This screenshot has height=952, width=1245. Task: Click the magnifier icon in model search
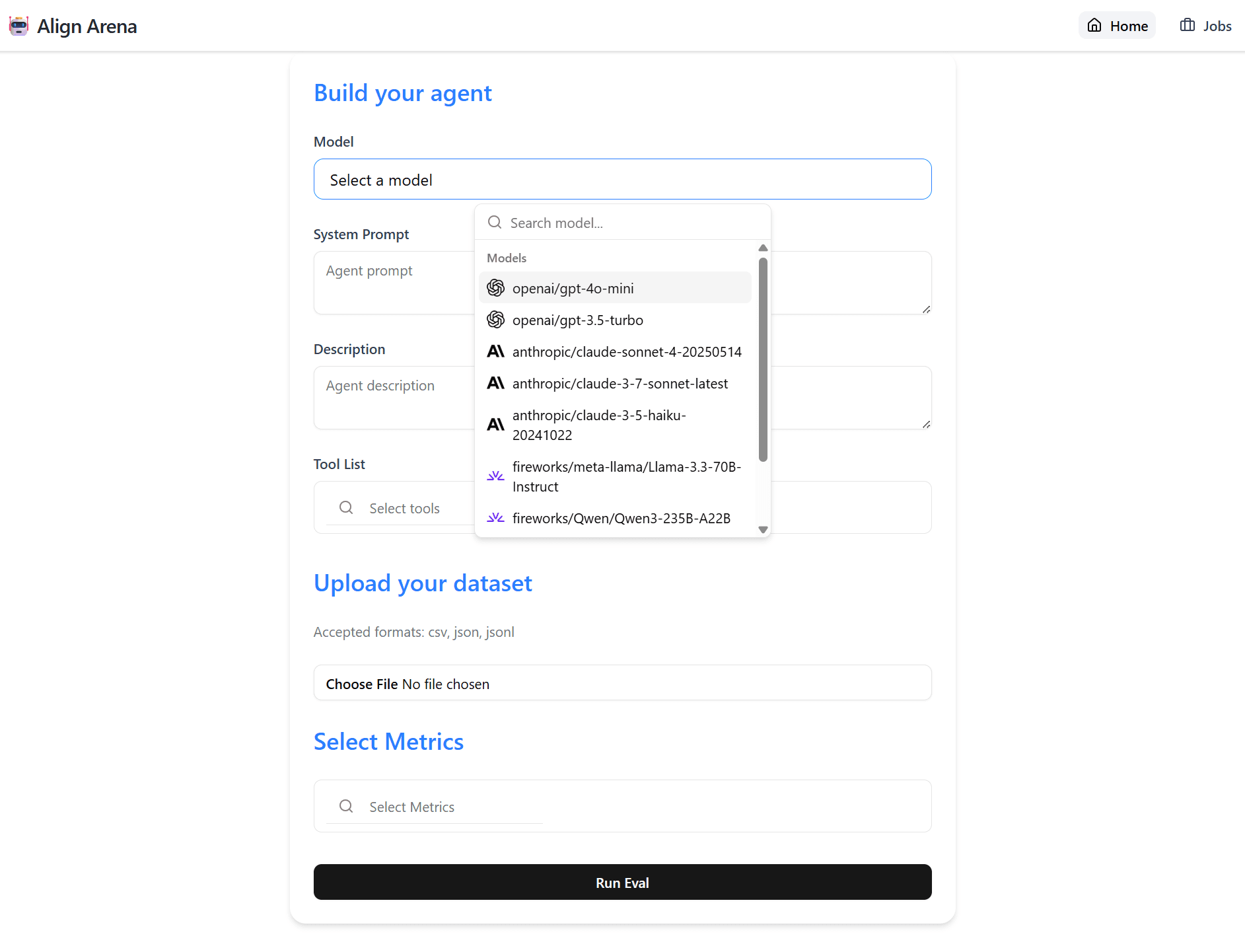[x=495, y=223]
